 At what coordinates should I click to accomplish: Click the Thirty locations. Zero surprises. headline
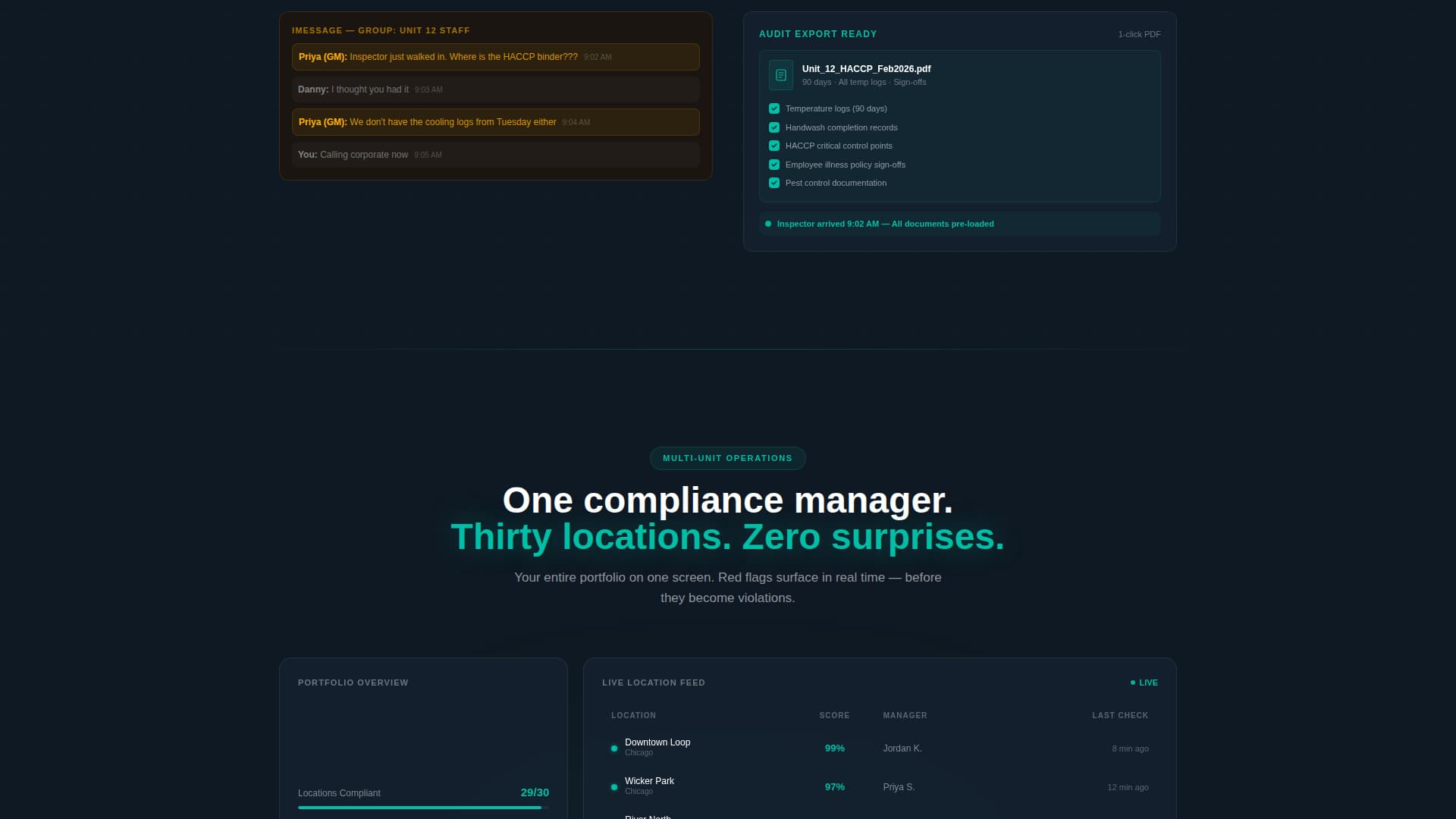pos(727,537)
